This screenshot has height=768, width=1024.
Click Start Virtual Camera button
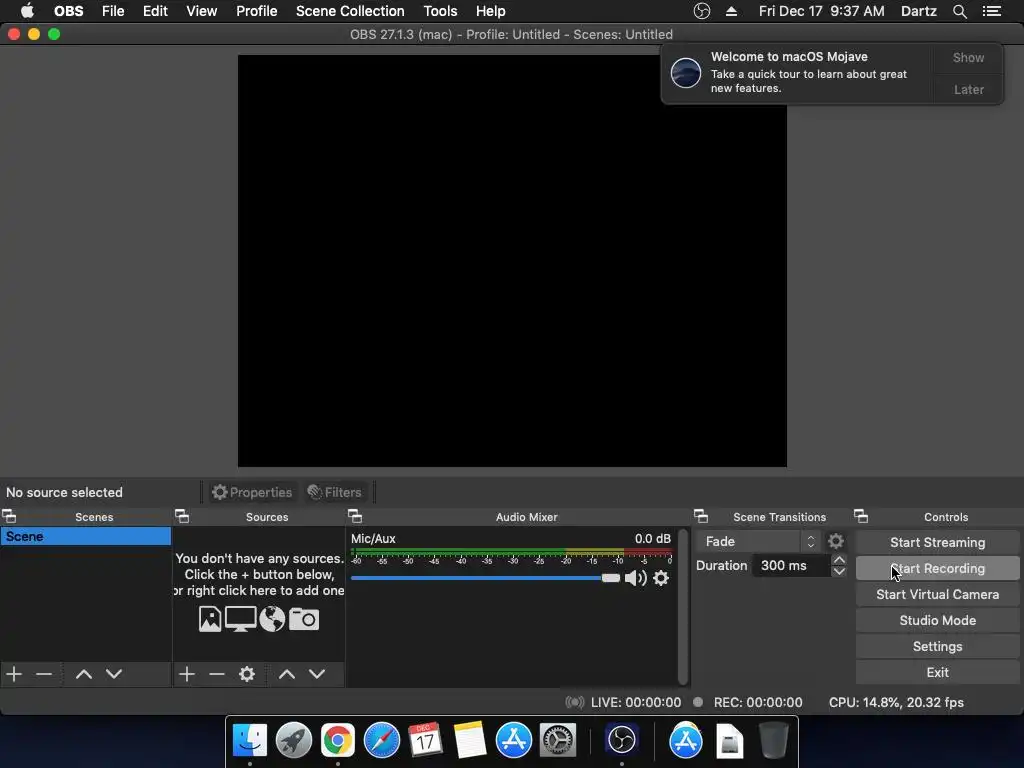937,594
